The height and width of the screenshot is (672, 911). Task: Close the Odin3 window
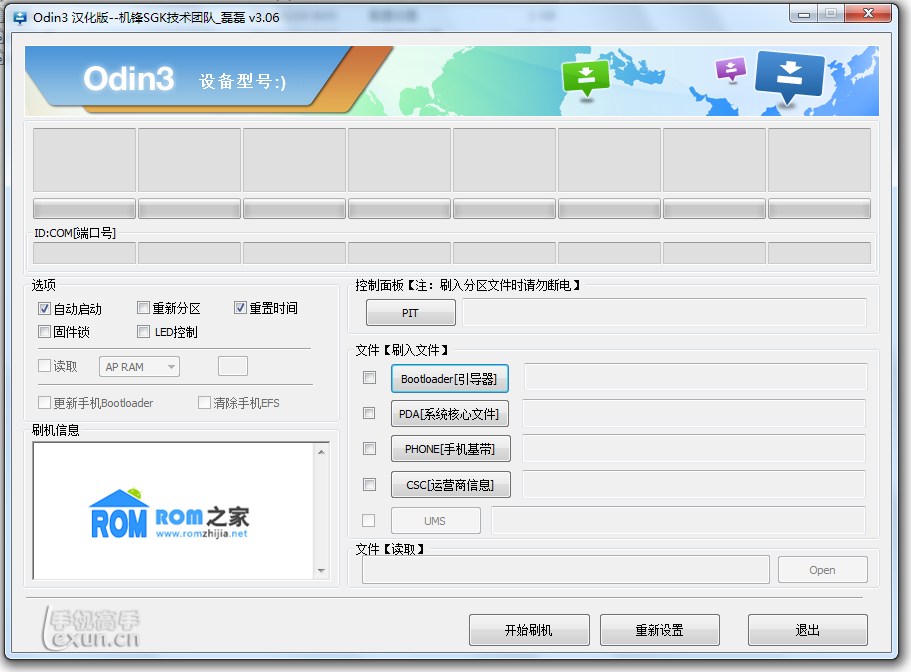coord(868,14)
